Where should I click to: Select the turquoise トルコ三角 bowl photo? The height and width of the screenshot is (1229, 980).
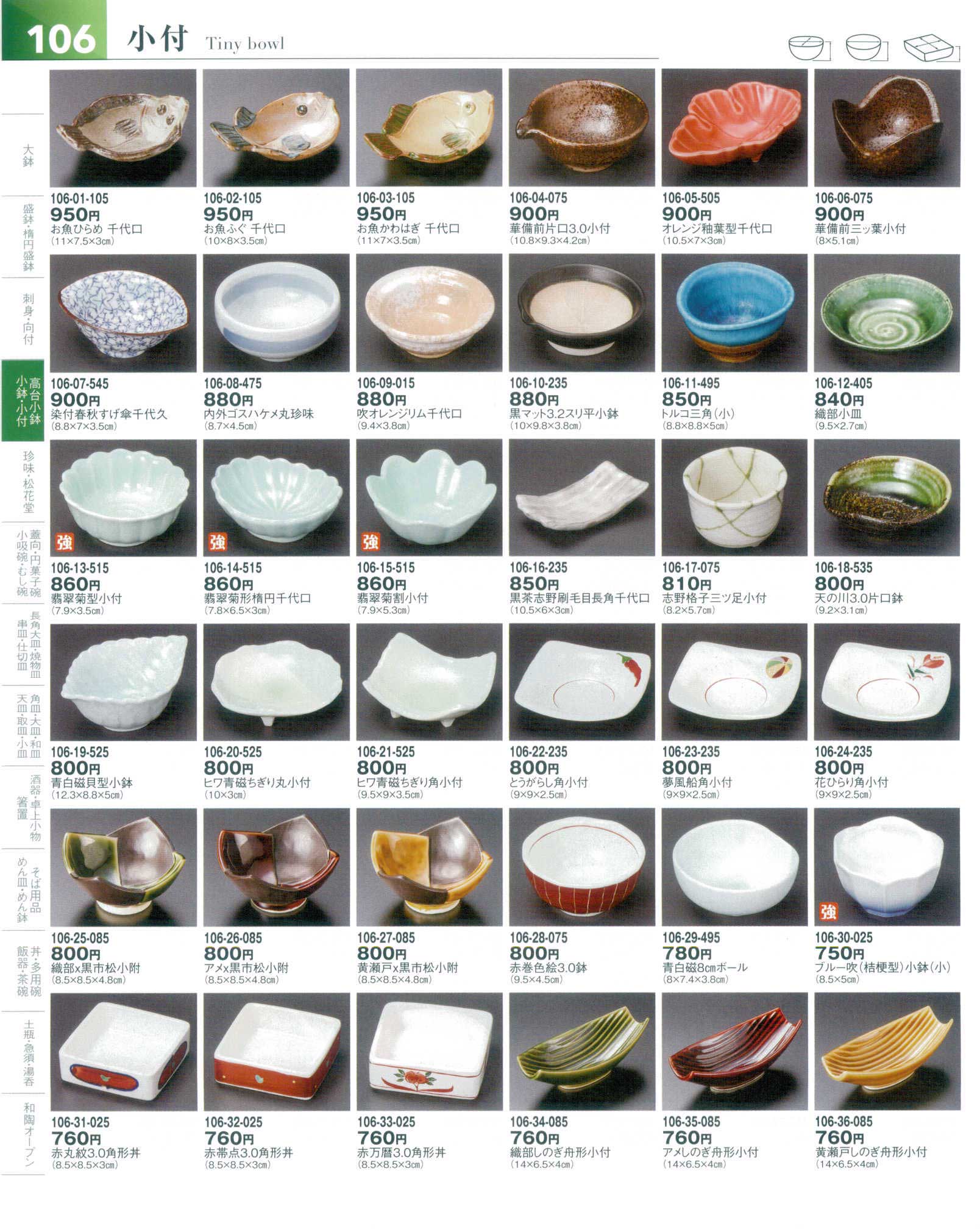pyautogui.click(x=734, y=313)
